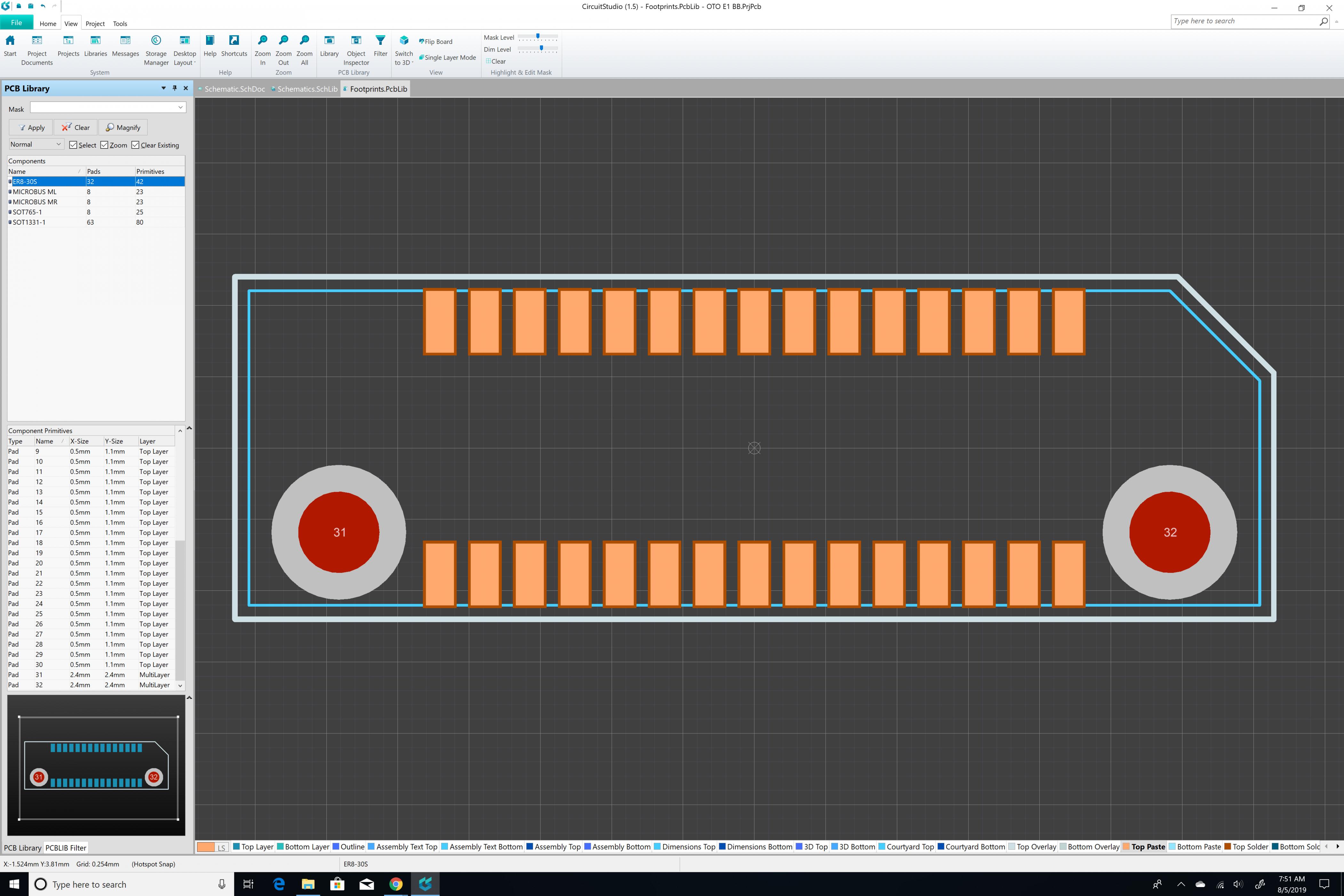Click the Magnify button
This screenshot has width=1344, height=896.
tap(123, 127)
